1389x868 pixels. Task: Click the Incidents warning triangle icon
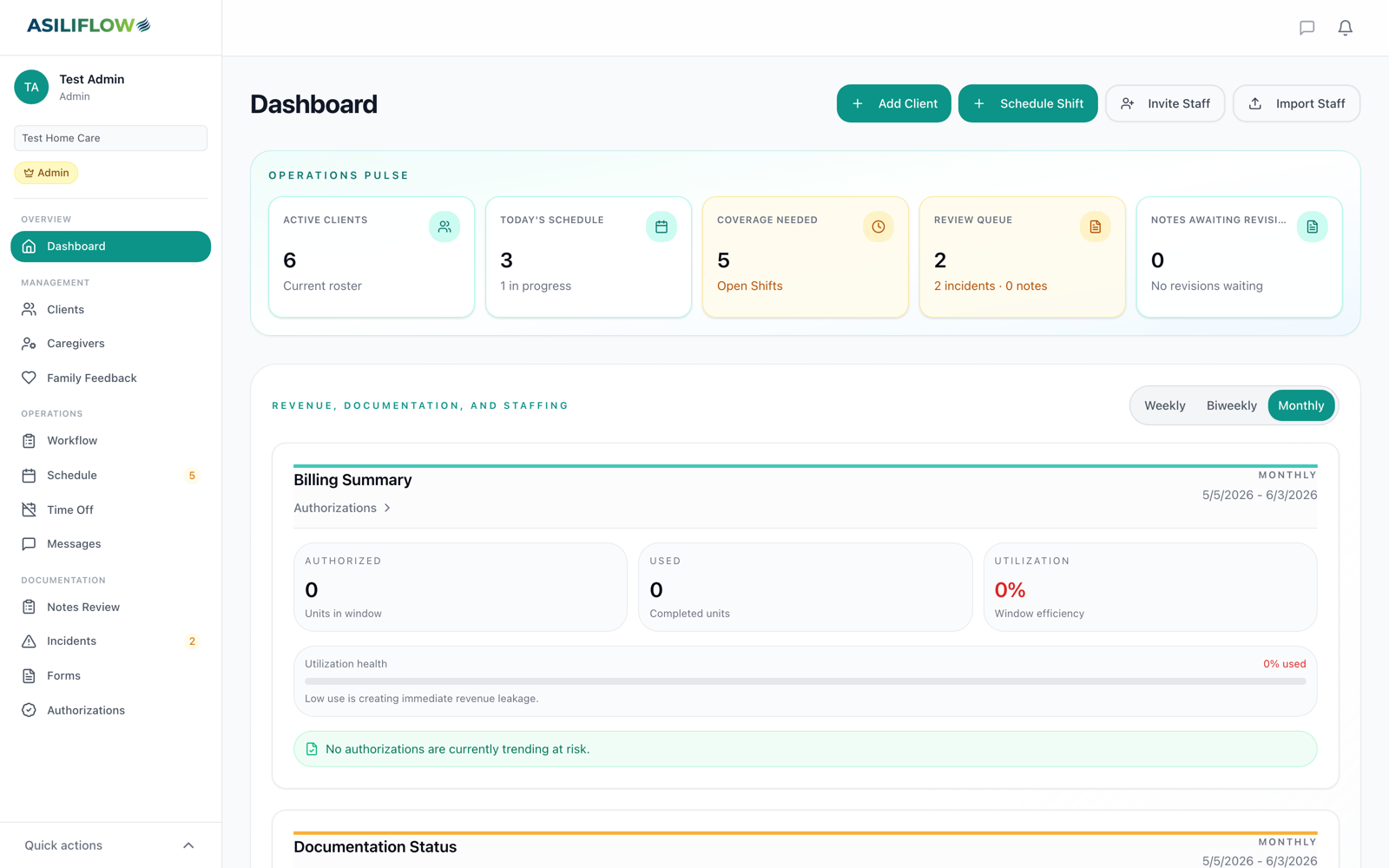pyautogui.click(x=29, y=641)
